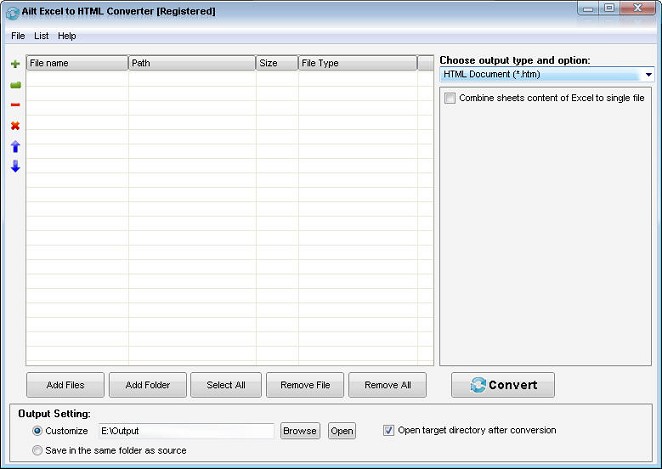Viewport: 662px width, 469px height.
Task: Click the blue move up arrow icon
Action: [15, 146]
